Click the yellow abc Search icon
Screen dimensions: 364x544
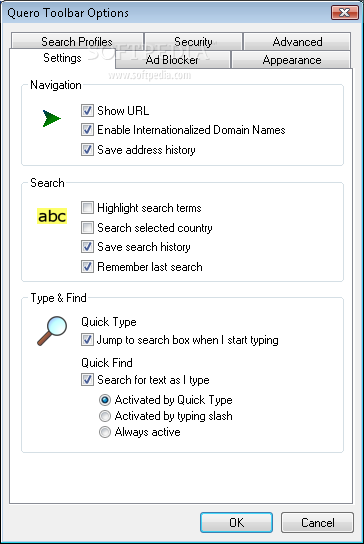pos(52,216)
